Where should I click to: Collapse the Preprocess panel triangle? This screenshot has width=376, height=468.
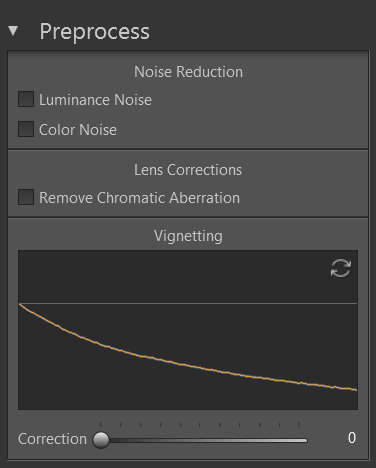13,31
